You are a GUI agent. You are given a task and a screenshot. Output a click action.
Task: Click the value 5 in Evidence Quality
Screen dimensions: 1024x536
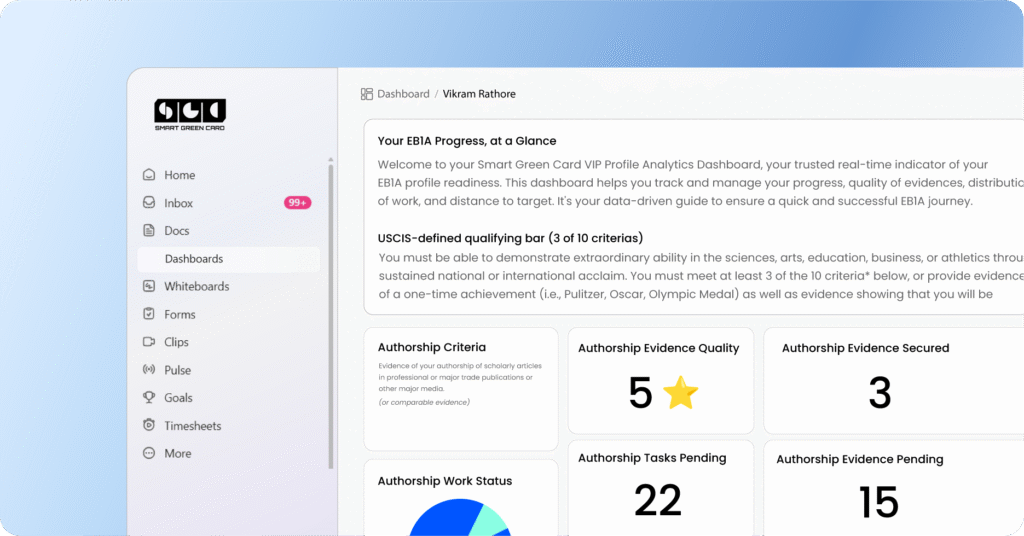(641, 393)
